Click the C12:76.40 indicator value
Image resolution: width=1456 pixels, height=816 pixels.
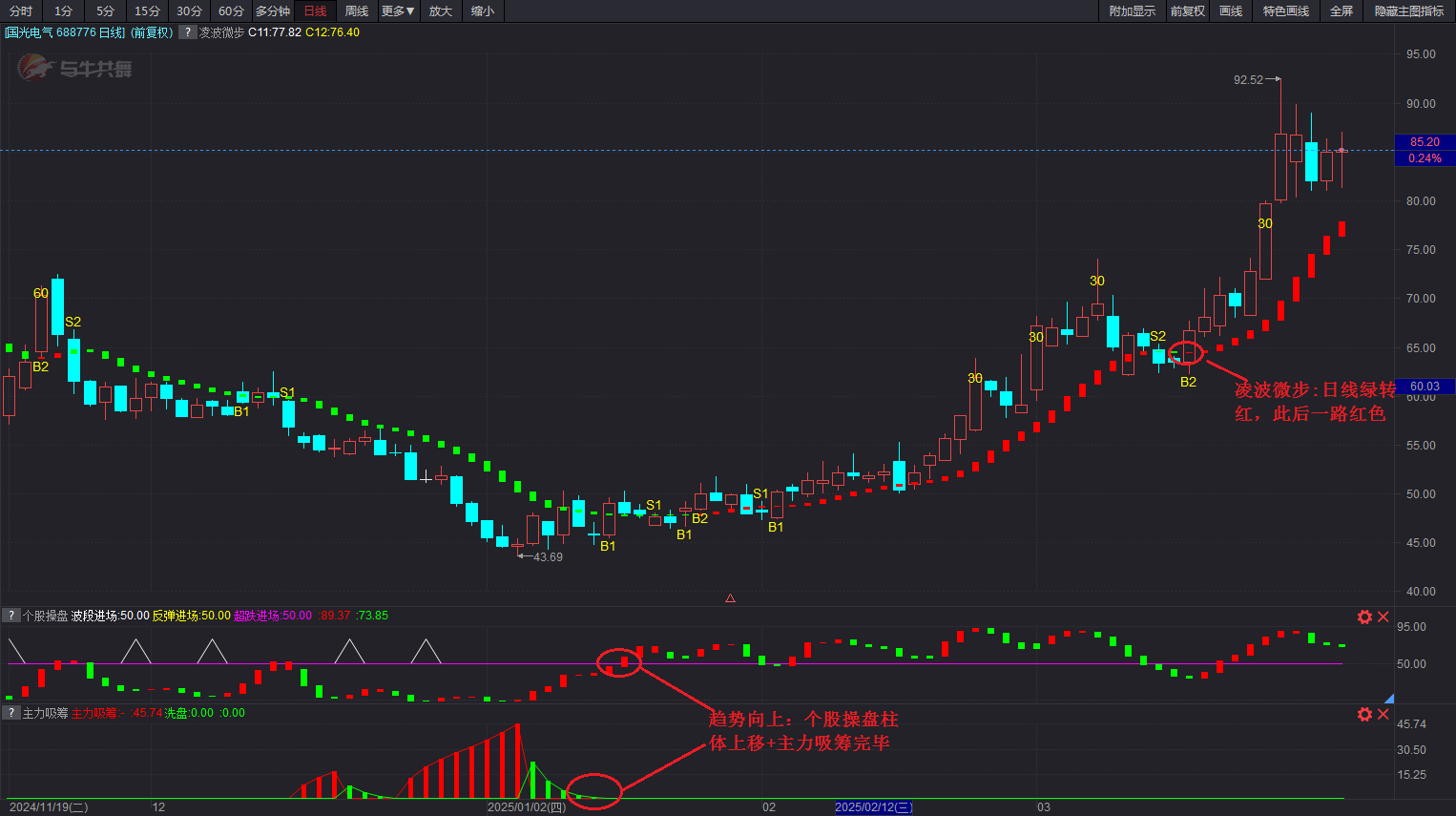pyautogui.click(x=333, y=32)
